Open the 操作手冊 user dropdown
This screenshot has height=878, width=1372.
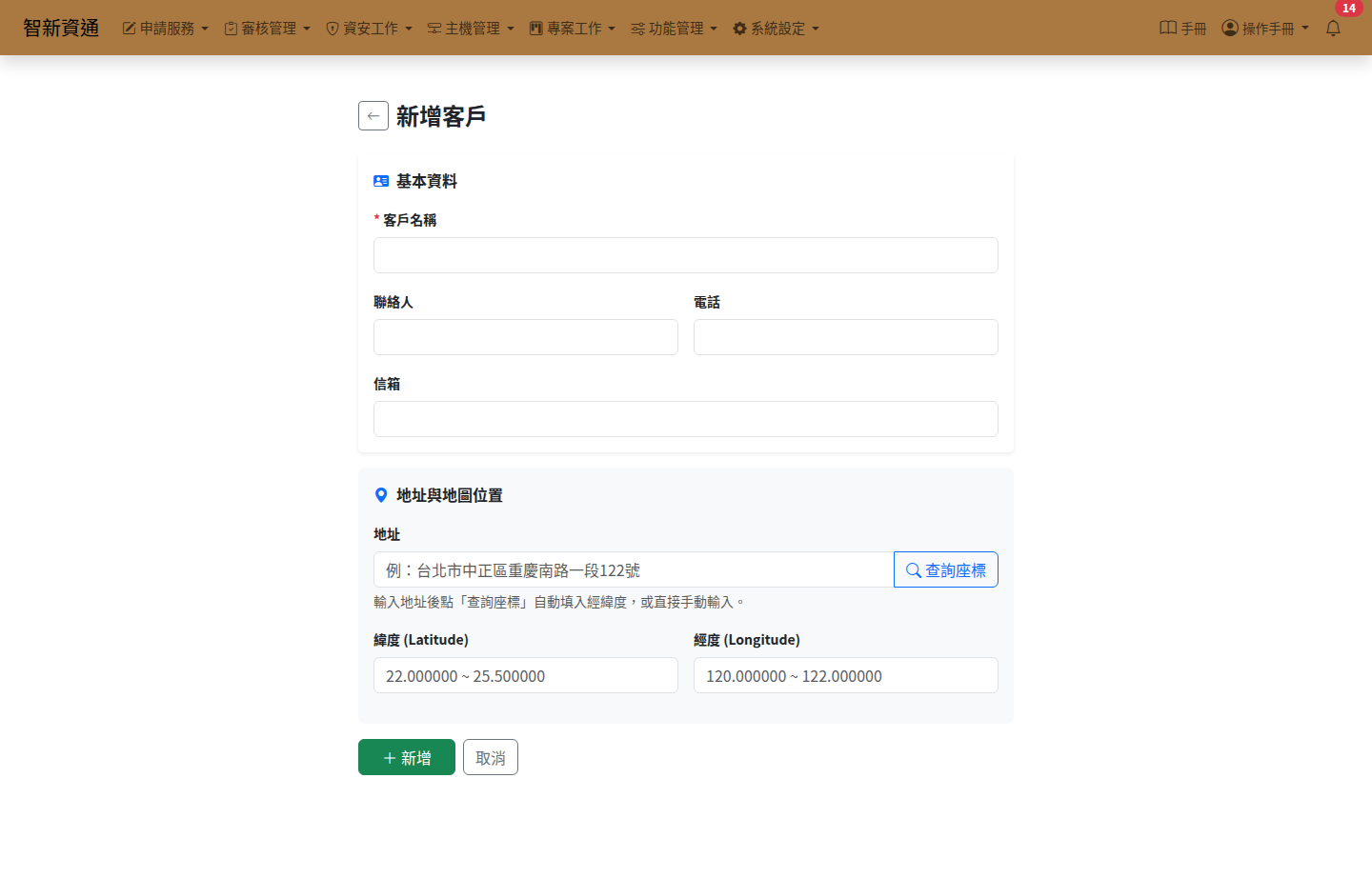1265,29
